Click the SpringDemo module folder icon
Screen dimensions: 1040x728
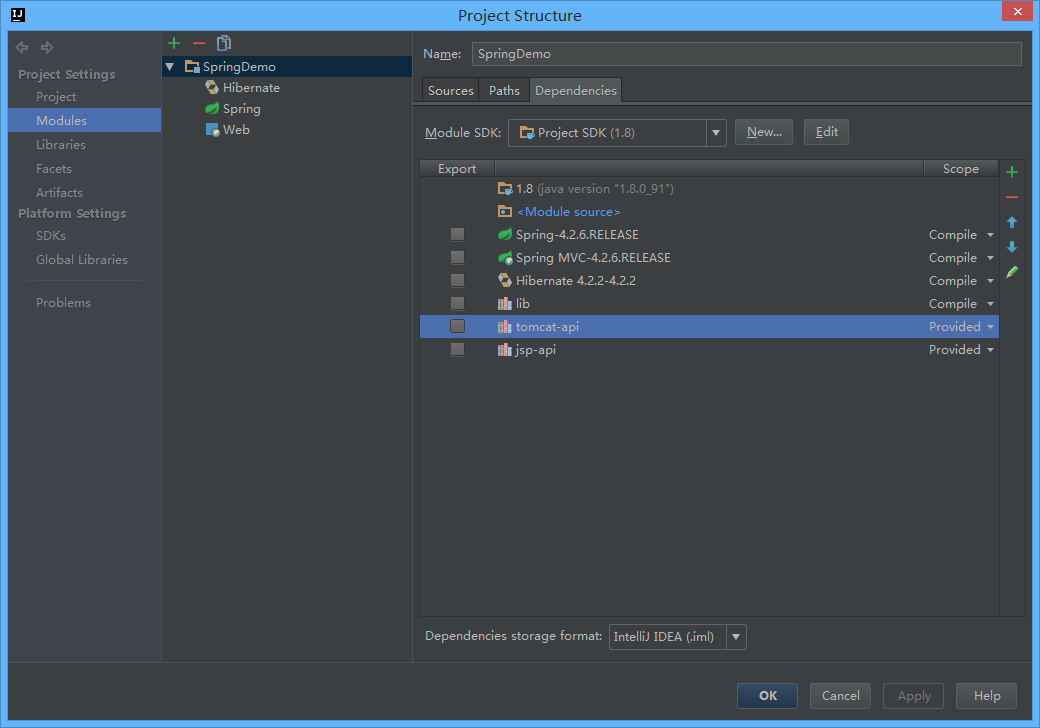click(x=192, y=66)
